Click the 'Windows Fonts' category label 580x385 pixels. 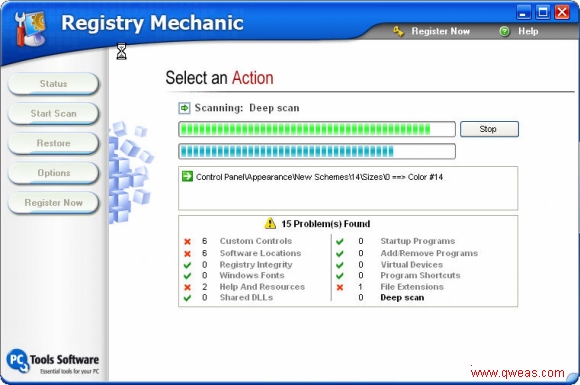point(252,276)
